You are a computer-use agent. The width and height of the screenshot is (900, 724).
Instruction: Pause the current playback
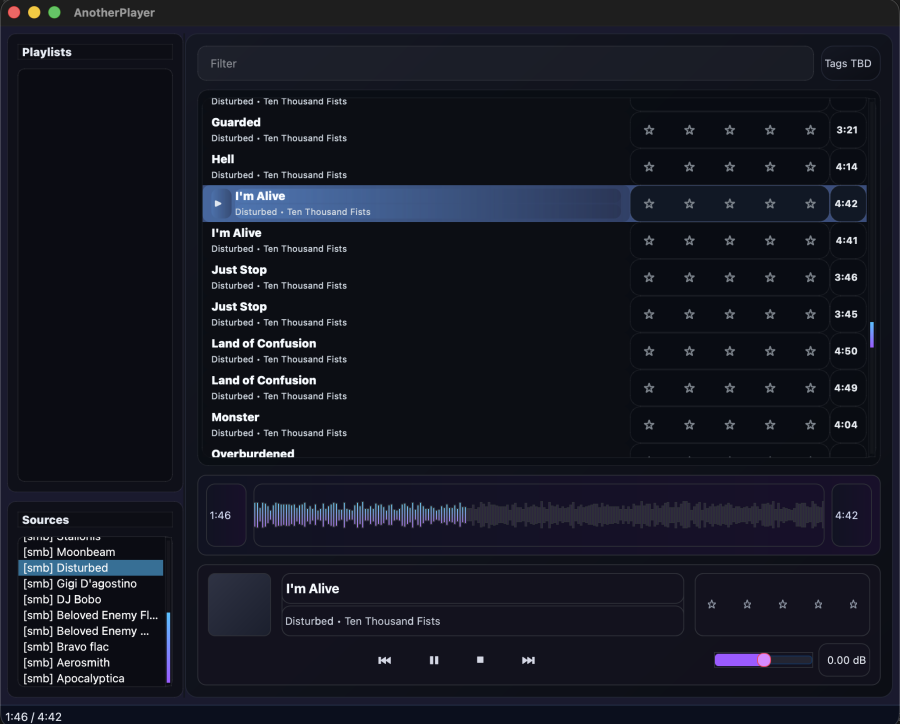(434, 660)
